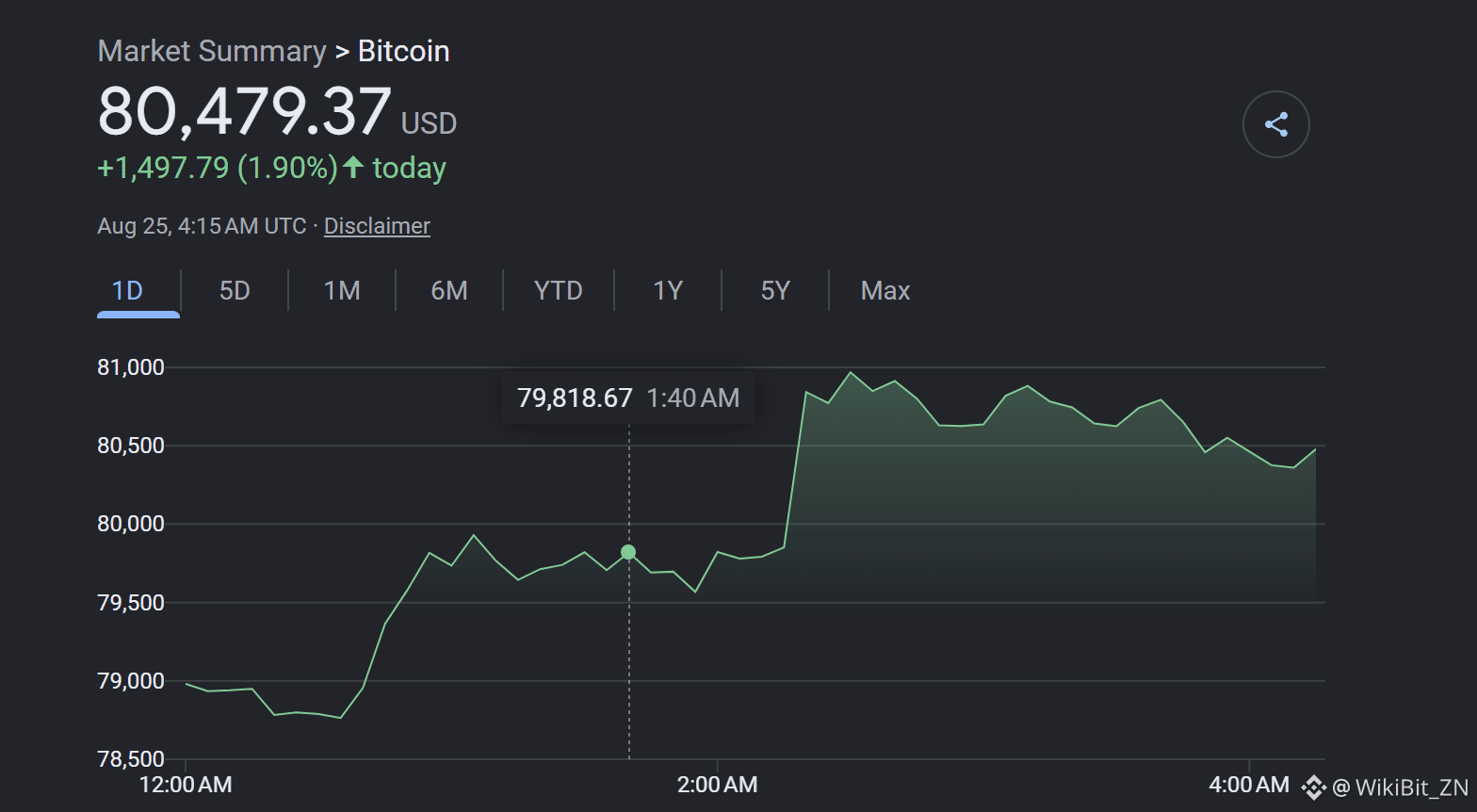This screenshot has width=1477, height=812.
Task: Click the USD currency label
Action: pos(430,123)
